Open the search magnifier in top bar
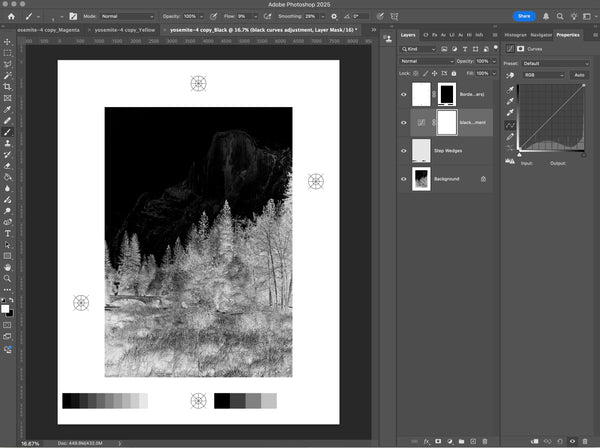 click(560, 16)
